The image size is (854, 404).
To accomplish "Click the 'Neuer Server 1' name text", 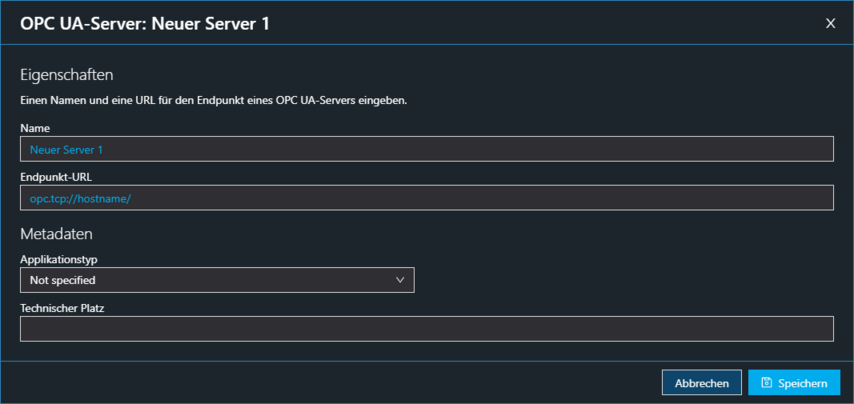I will coord(67,149).
